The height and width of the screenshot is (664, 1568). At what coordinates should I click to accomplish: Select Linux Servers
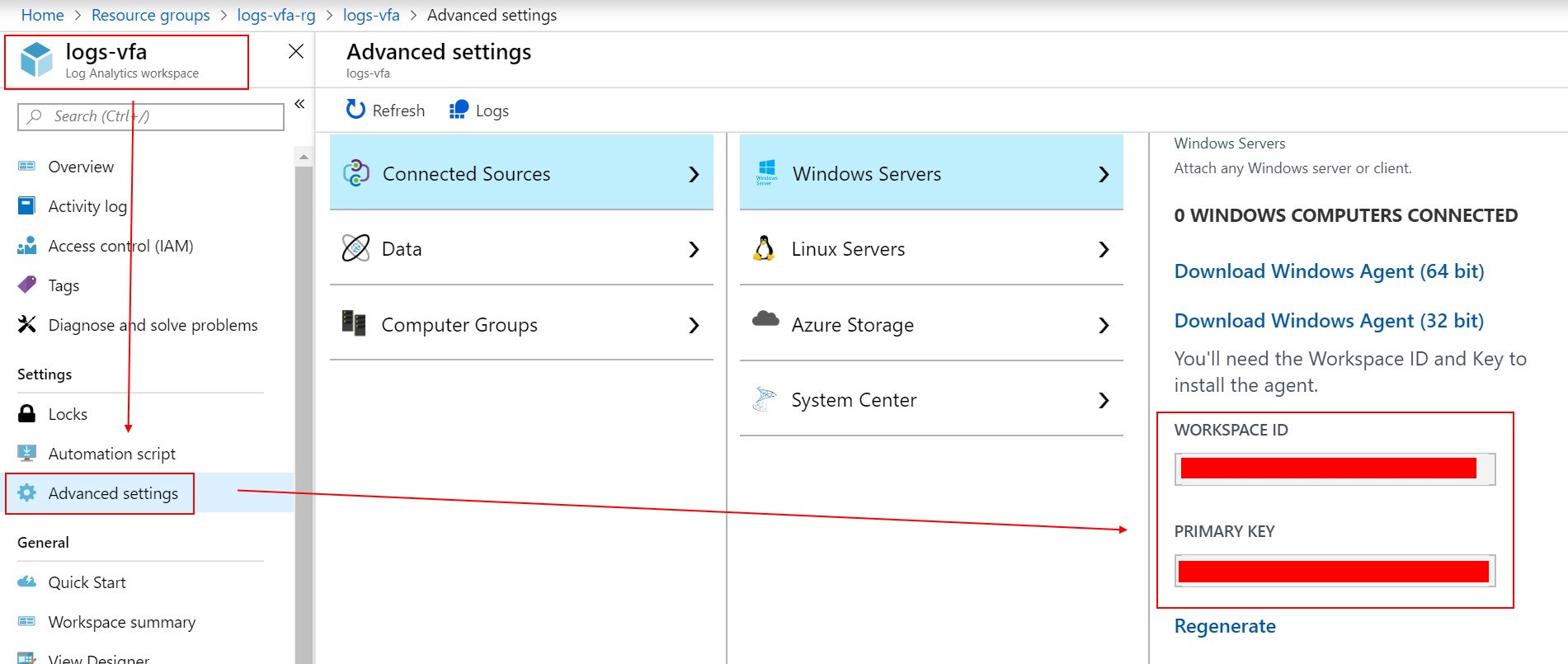pos(931,248)
